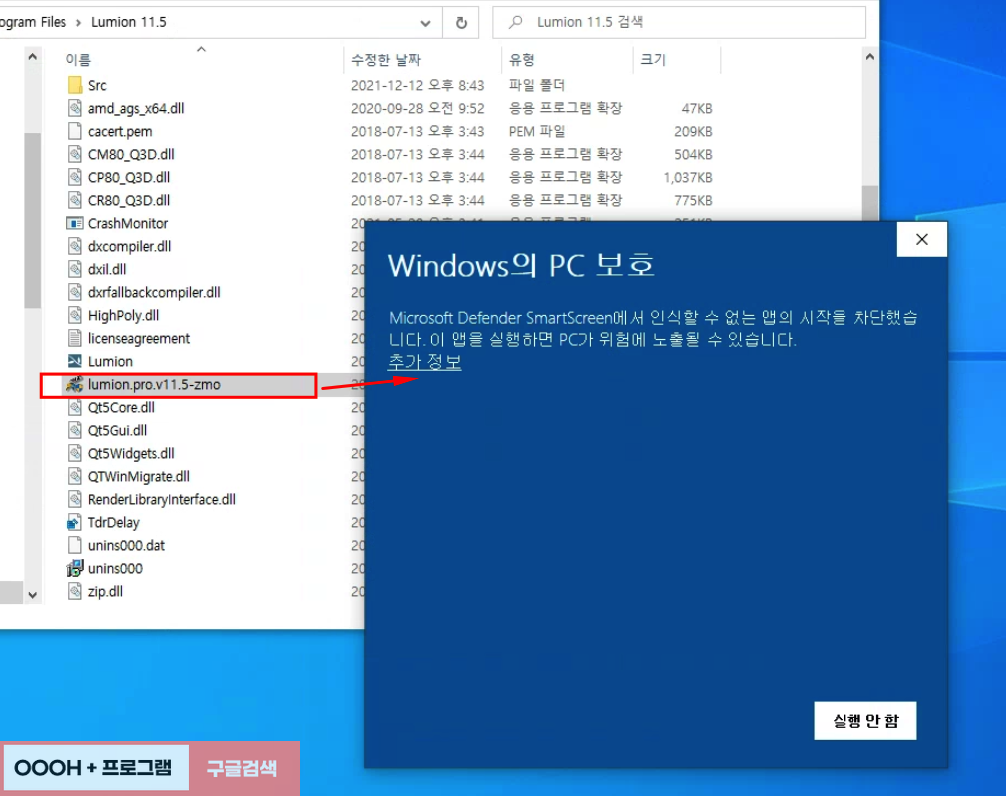Click the CP80_Q3D.dll file icon
The image size is (1006, 796).
click(74, 178)
